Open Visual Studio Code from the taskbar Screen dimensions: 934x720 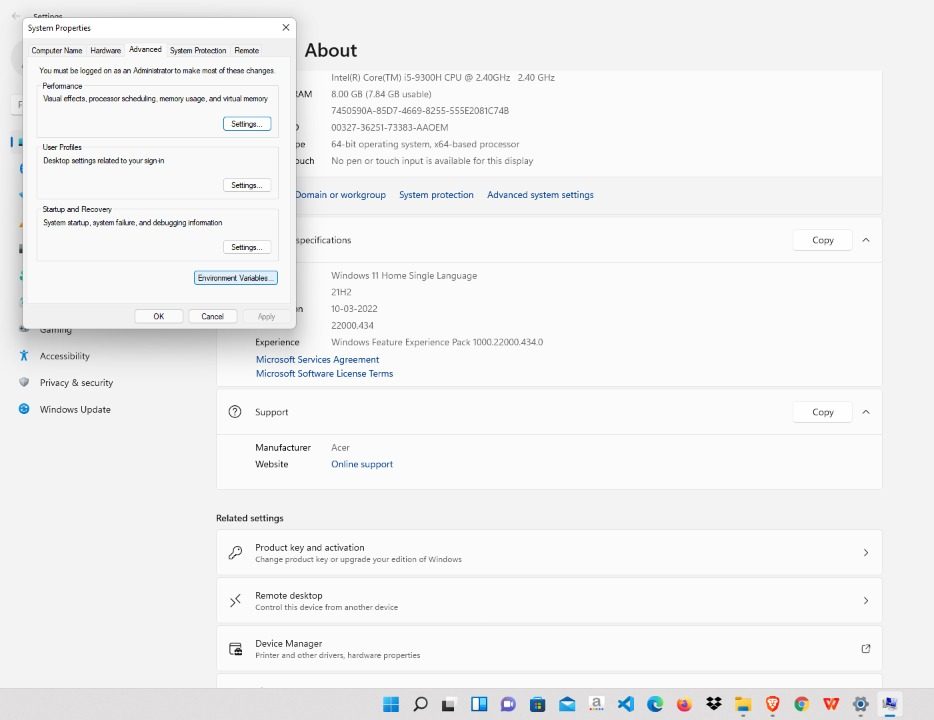[626, 704]
